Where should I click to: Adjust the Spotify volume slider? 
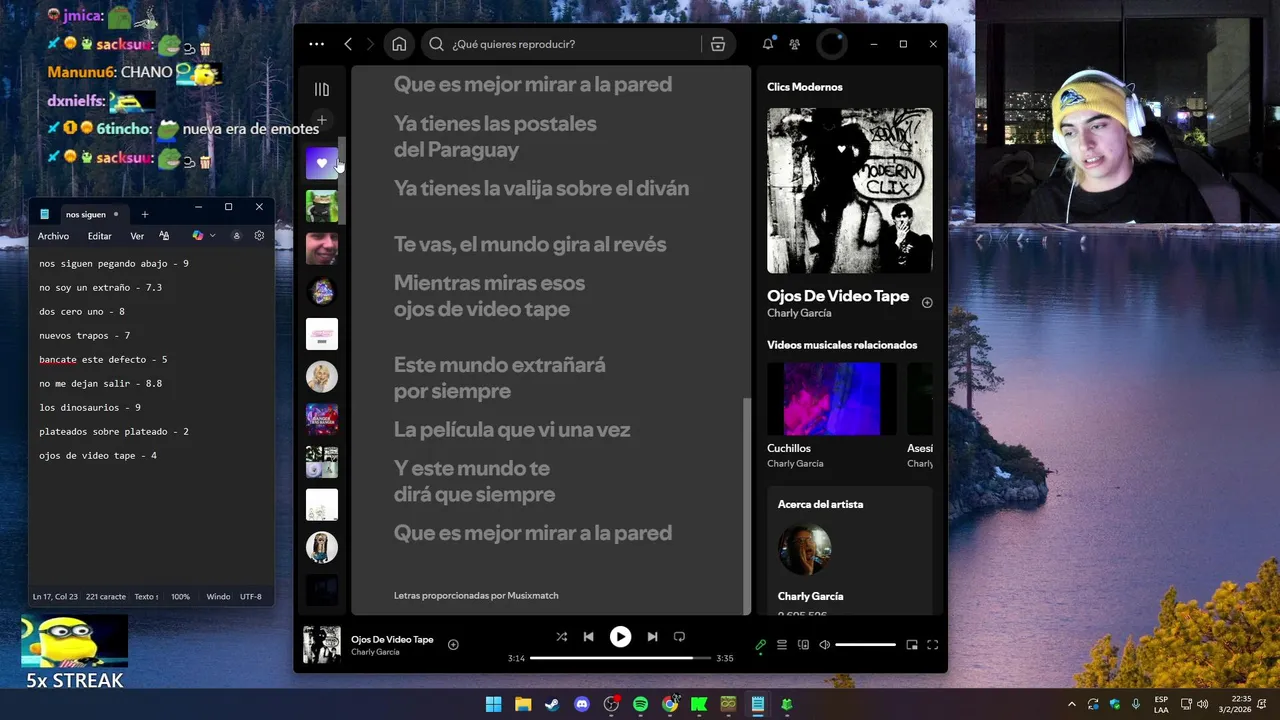pyautogui.click(x=866, y=645)
